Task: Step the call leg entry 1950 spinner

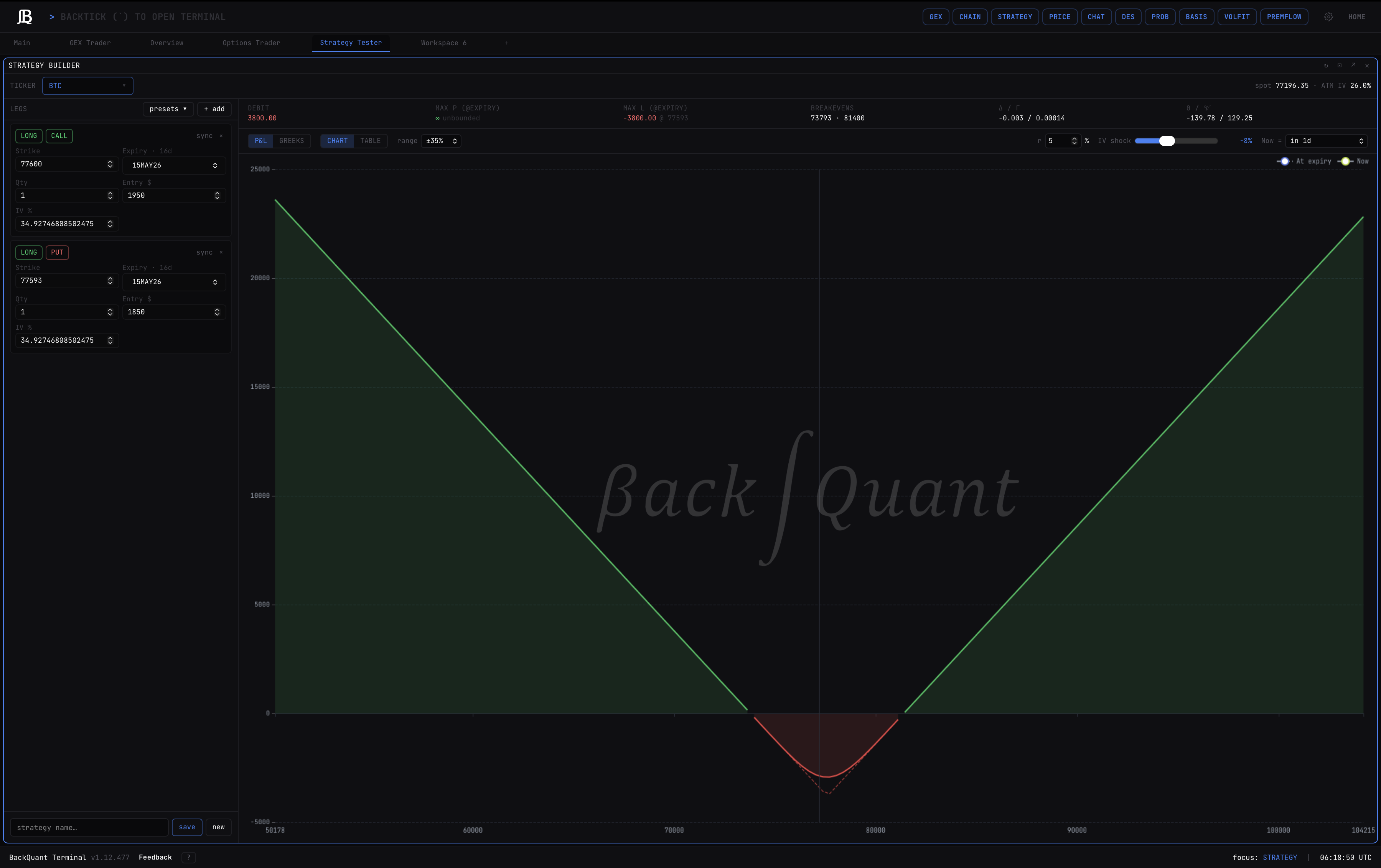Action: [x=218, y=196]
